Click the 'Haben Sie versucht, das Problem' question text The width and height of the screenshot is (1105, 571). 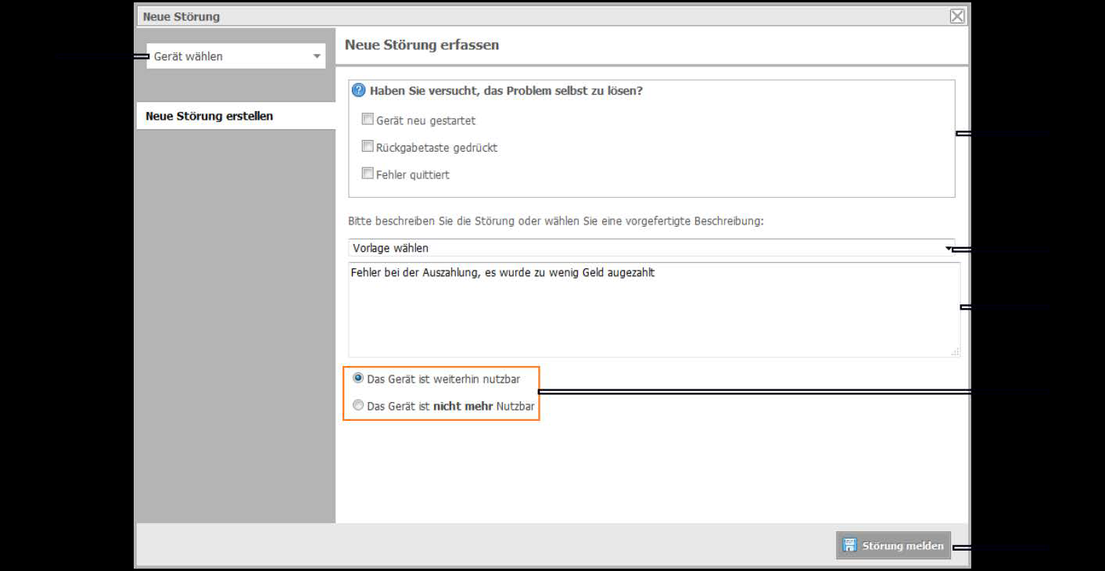[x=506, y=91]
